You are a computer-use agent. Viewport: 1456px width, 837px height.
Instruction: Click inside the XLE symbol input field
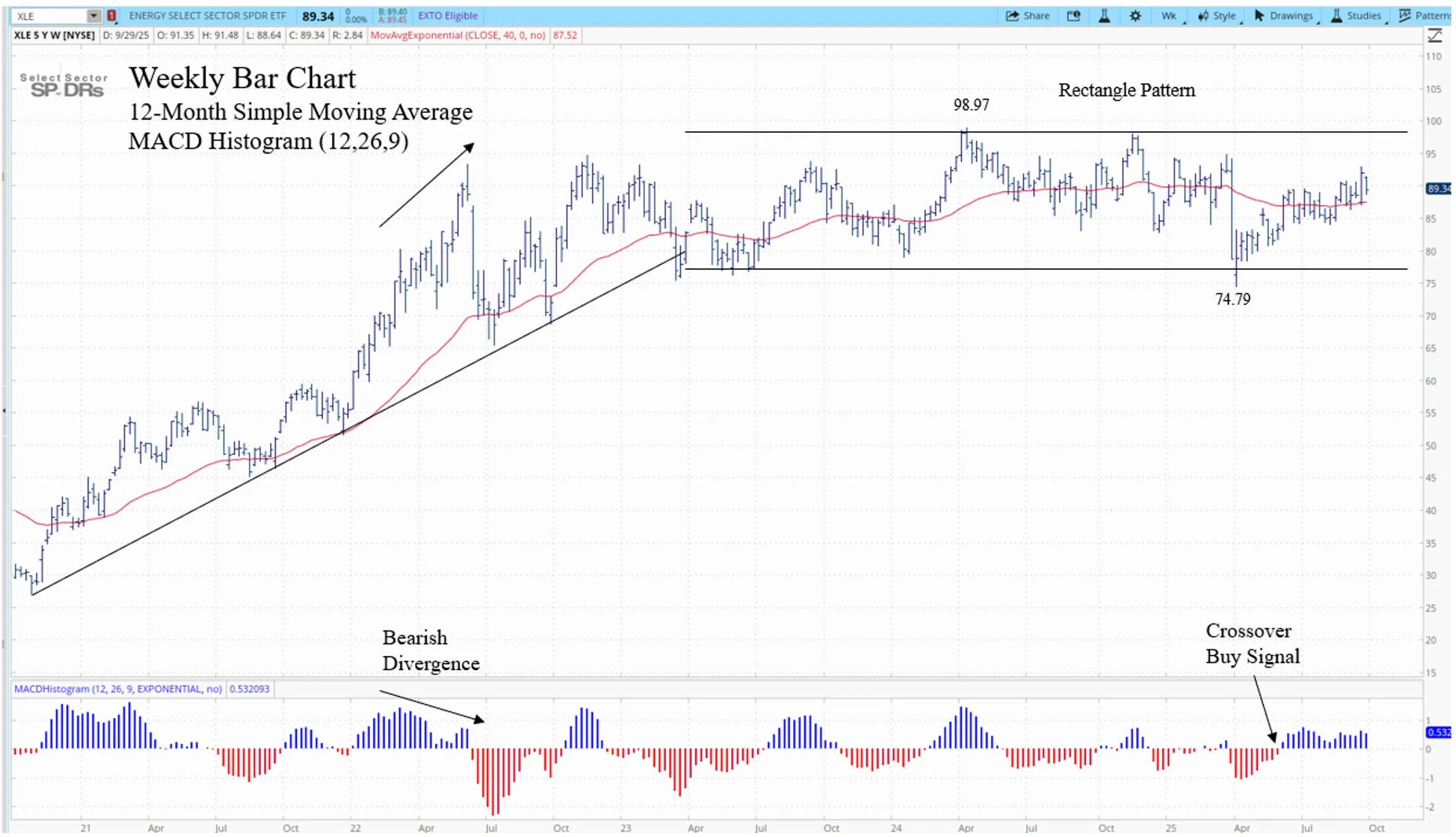(50, 16)
